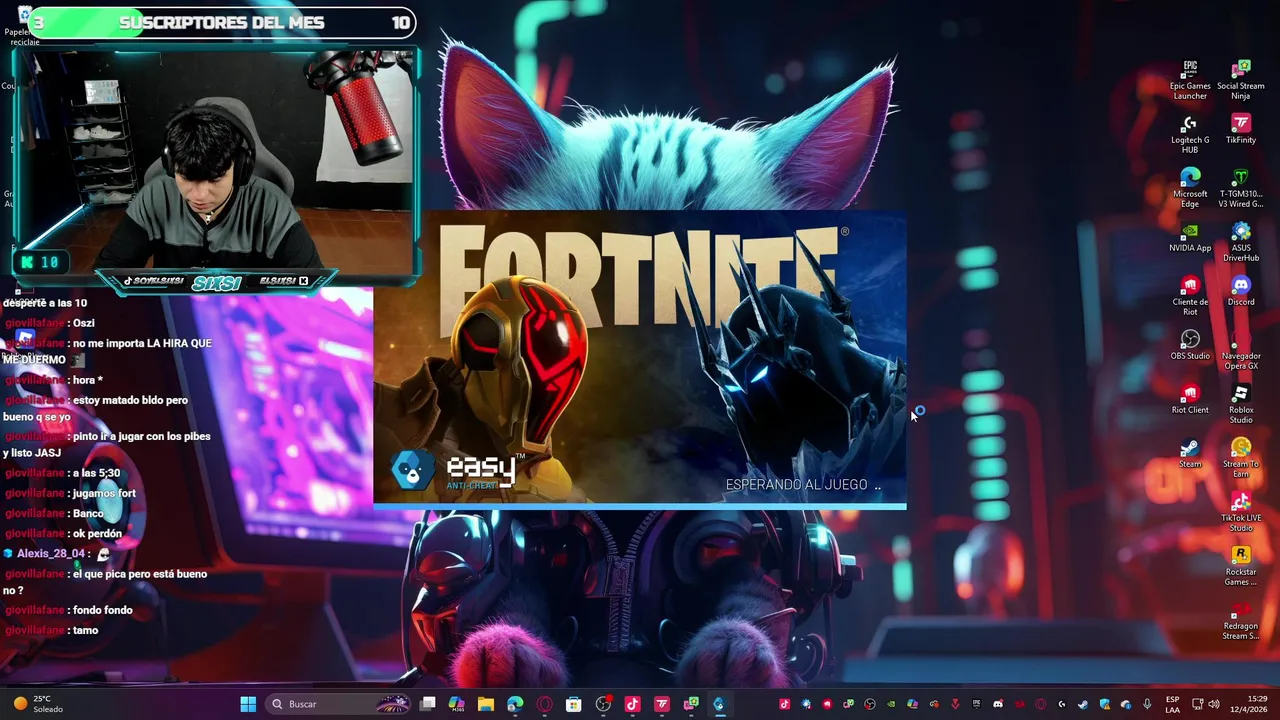Screen dimensions: 1280x720
Task: Select the TikFinity desktop icon
Action: tap(1241, 129)
